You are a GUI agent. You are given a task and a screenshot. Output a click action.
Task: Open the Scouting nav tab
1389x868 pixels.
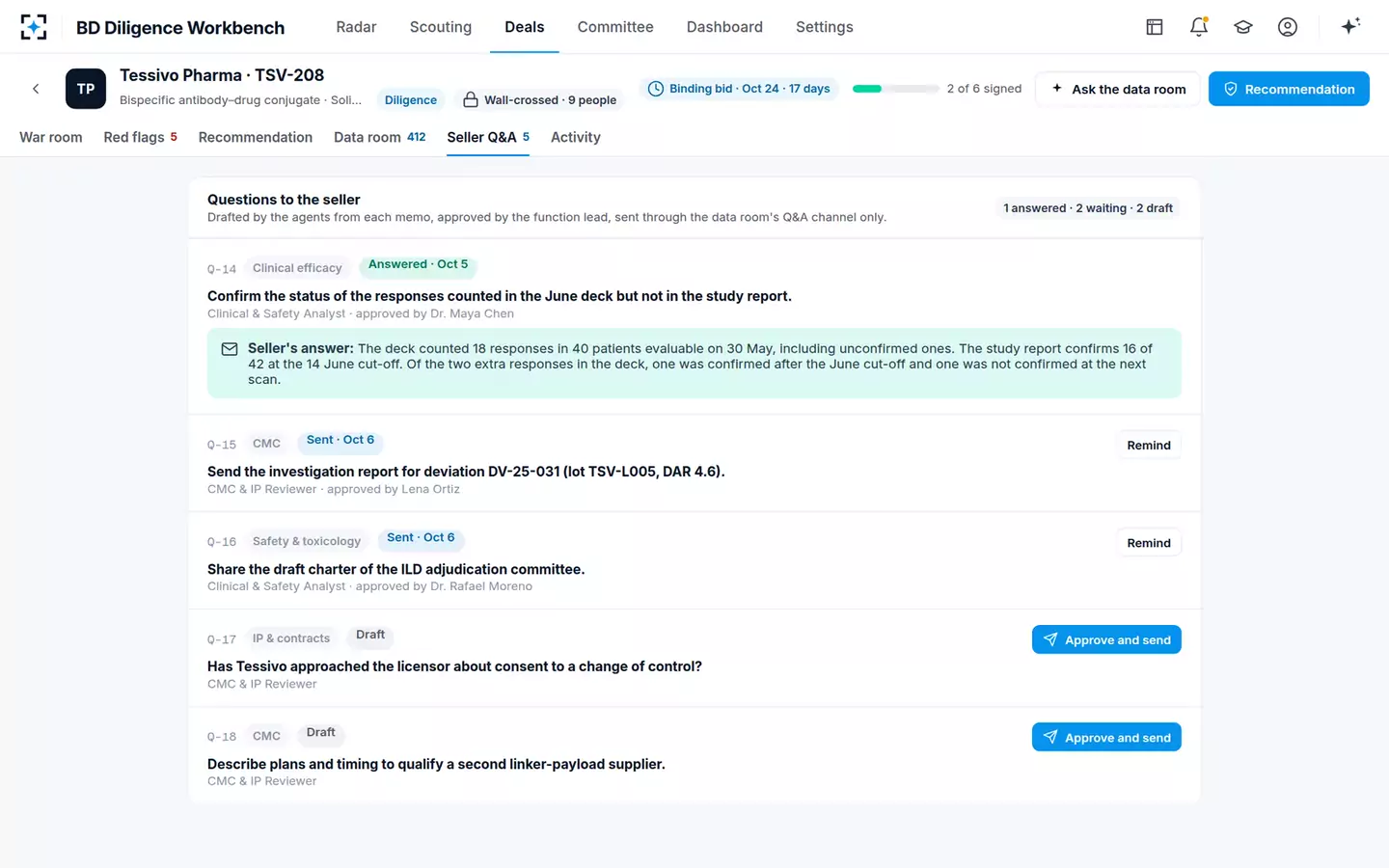click(x=441, y=27)
